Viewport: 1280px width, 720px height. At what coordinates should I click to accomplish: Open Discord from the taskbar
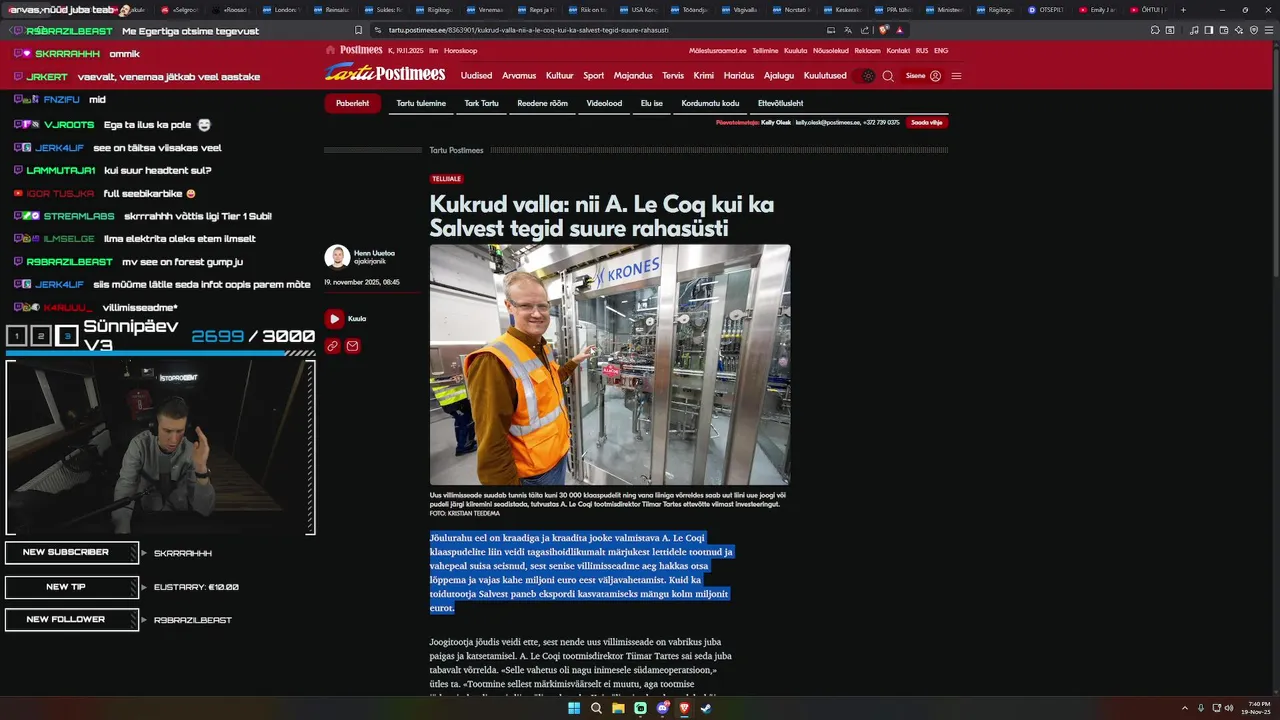[x=662, y=708]
